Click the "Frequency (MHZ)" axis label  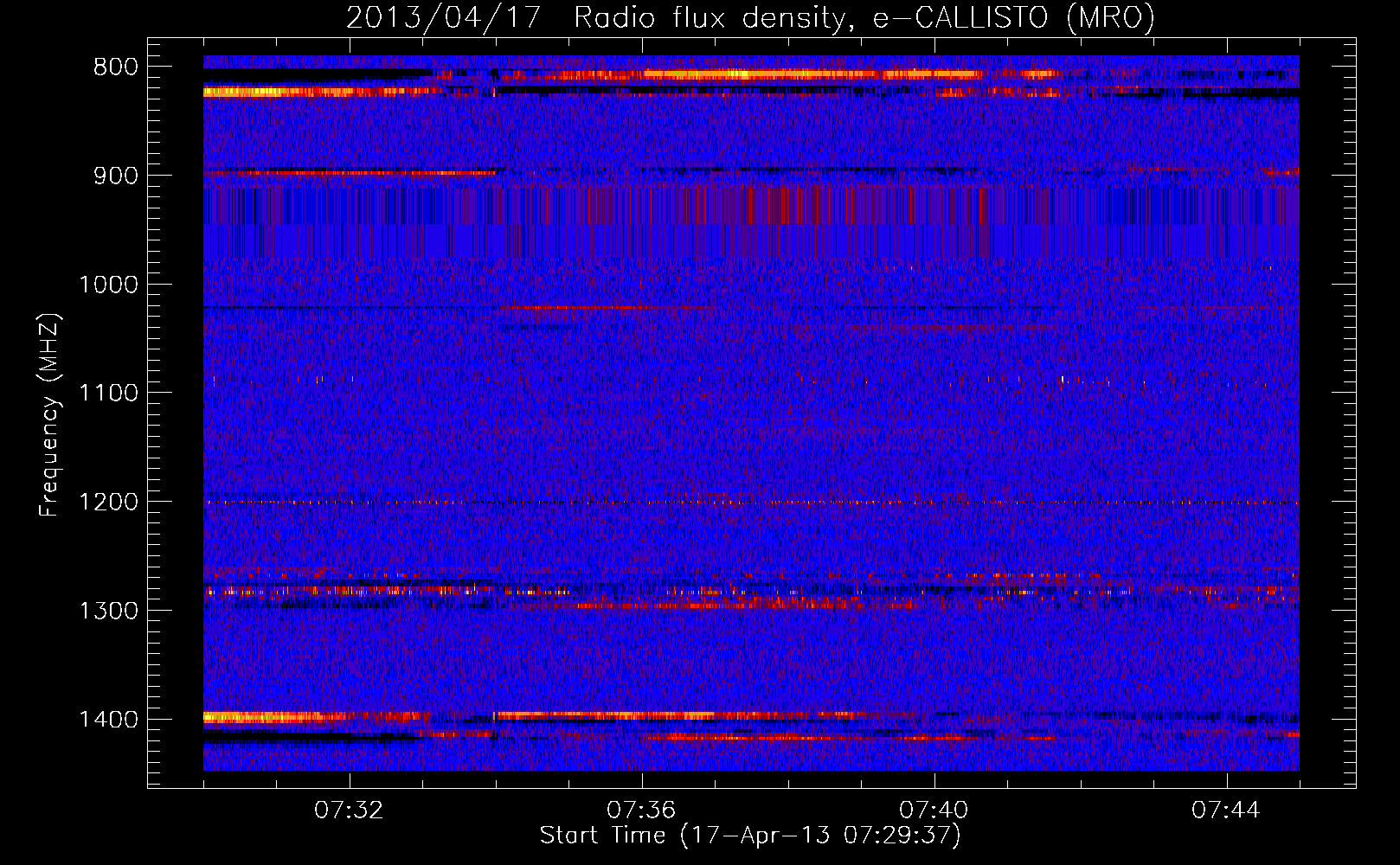[x=49, y=415]
